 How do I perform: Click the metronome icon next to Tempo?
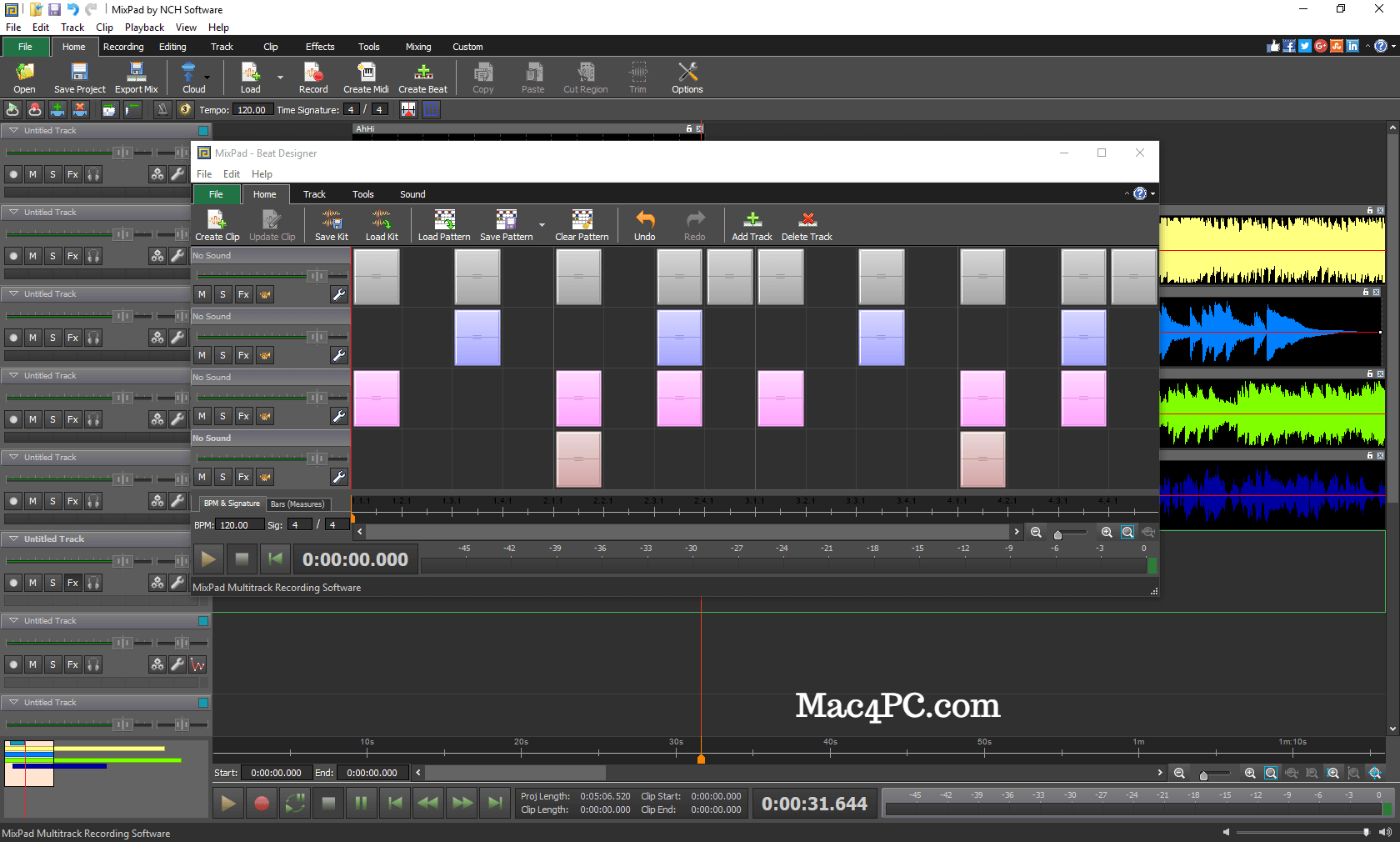click(x=162, y=109)
